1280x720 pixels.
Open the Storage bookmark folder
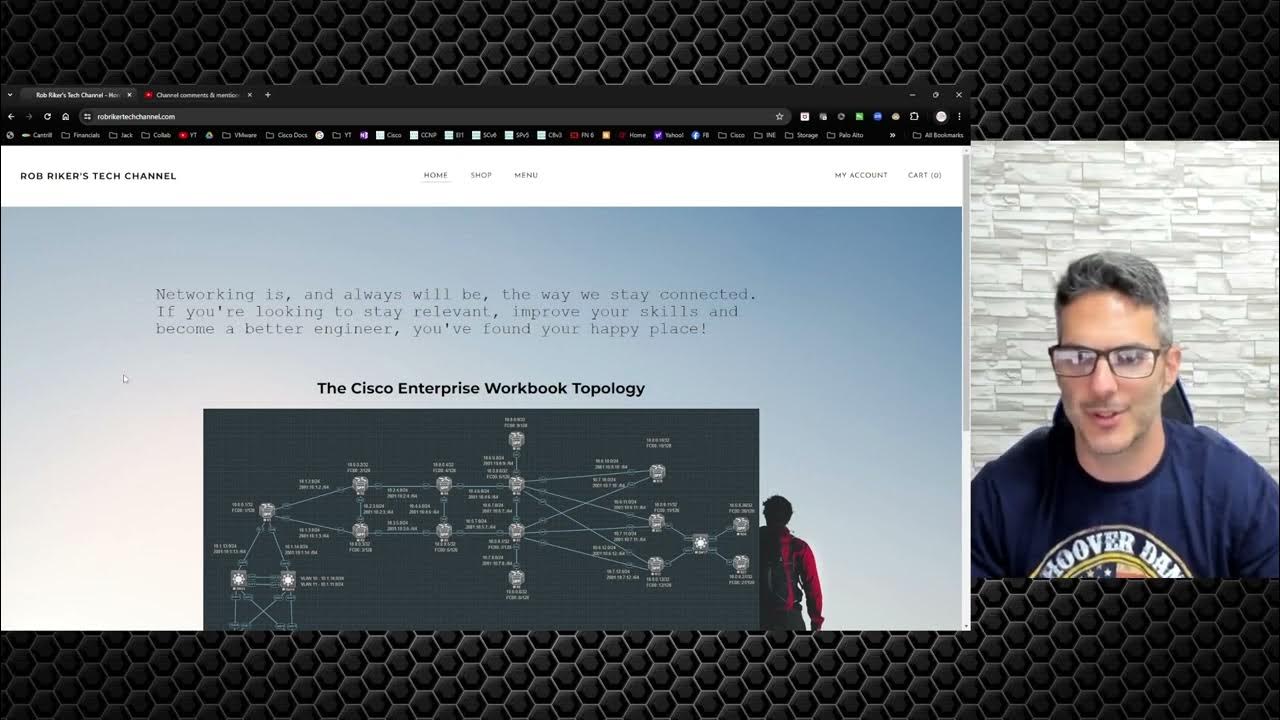click(x=801, y=135)
